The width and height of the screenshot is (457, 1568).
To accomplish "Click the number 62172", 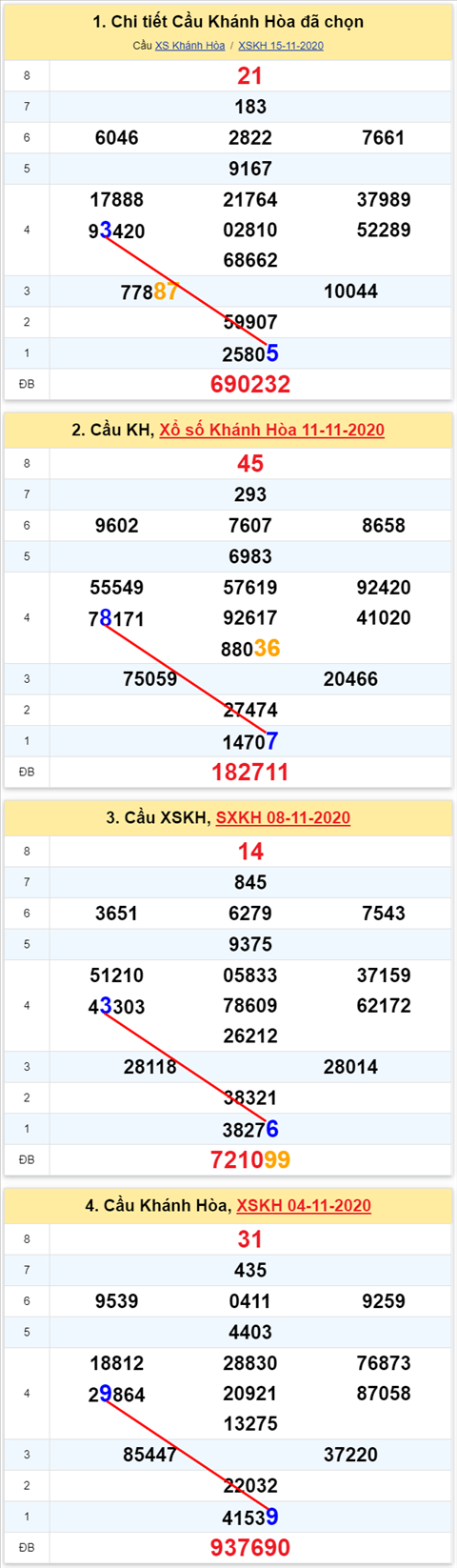I will pos(384,1005).
